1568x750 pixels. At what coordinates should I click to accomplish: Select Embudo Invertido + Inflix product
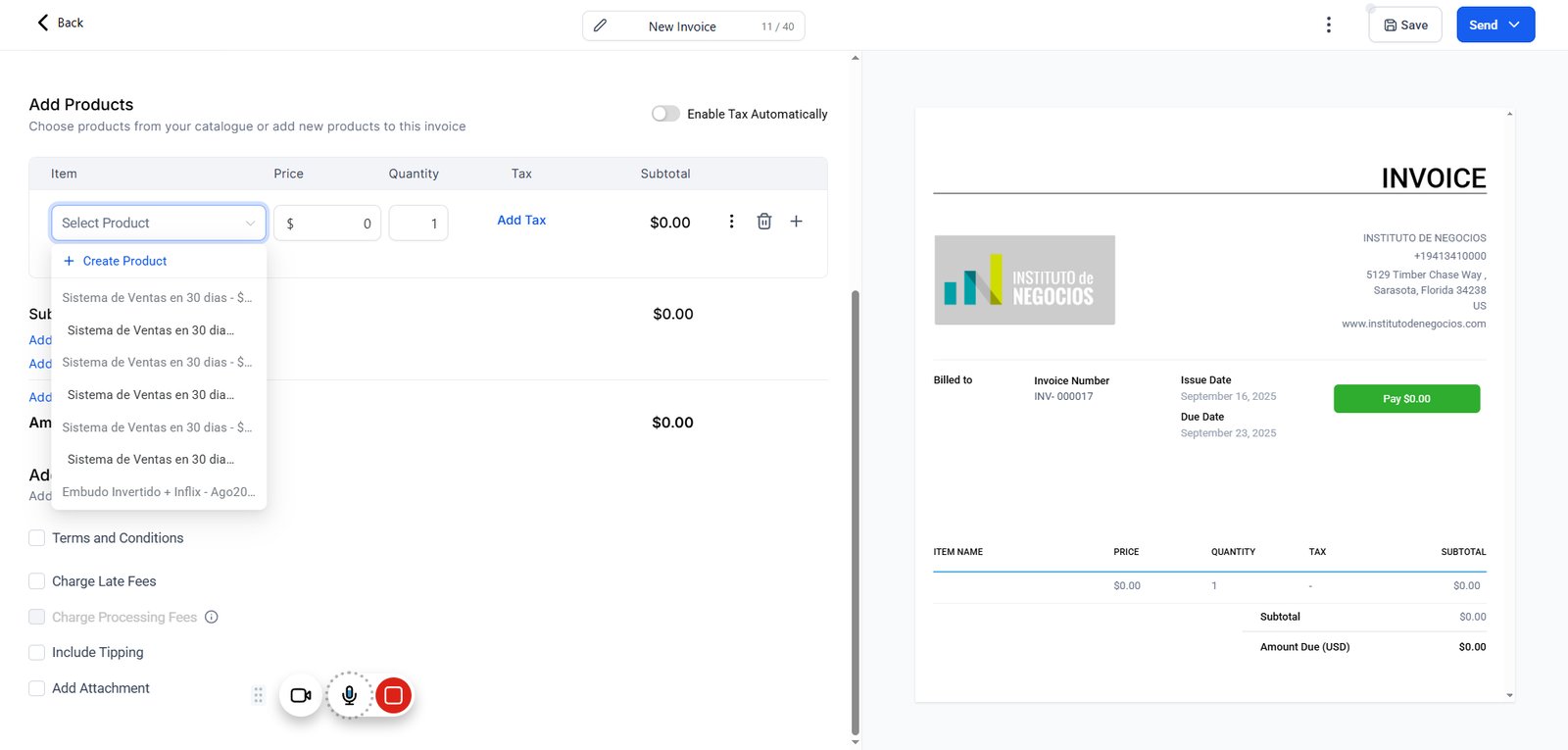click(159, 492)
